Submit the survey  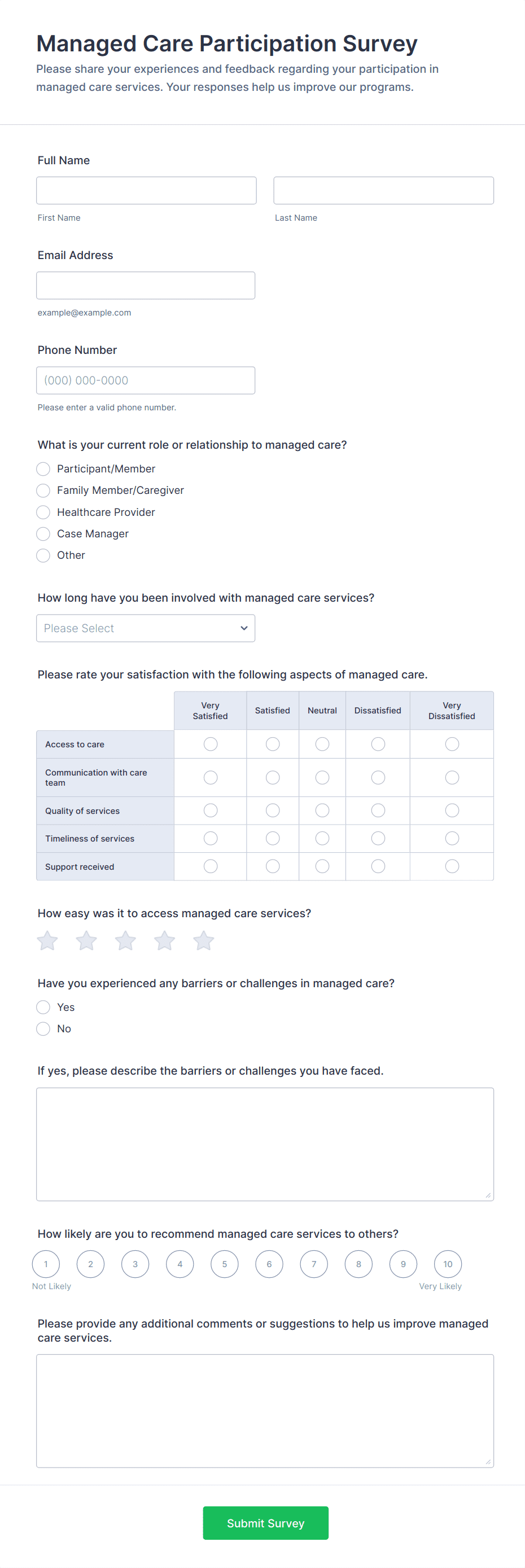click(265, 1522)
